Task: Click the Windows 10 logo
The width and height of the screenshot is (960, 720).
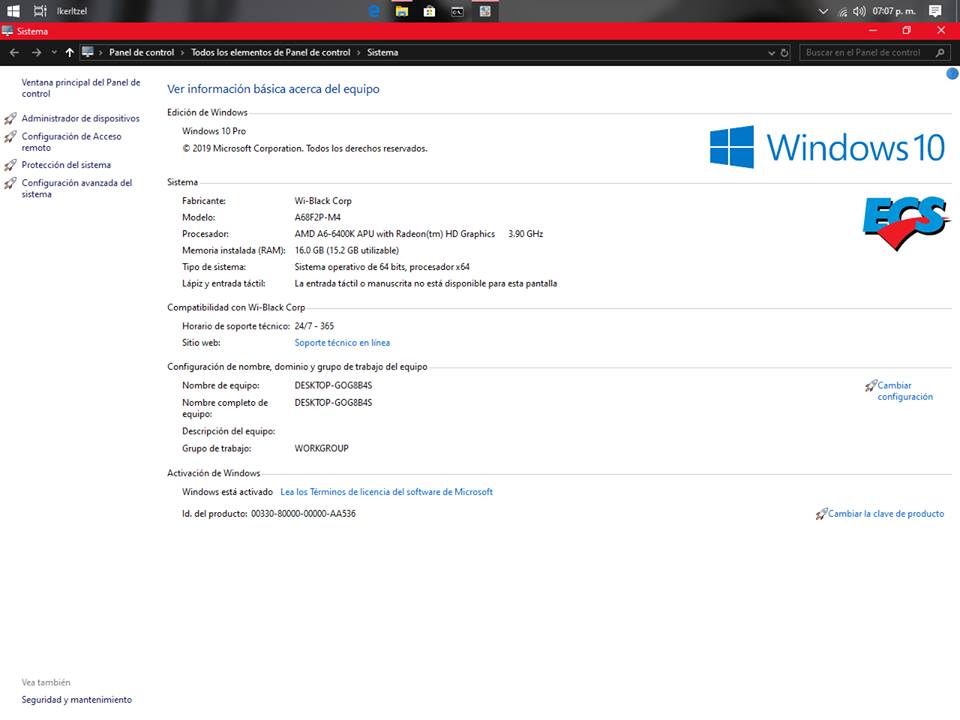Action: pos(827,147)
